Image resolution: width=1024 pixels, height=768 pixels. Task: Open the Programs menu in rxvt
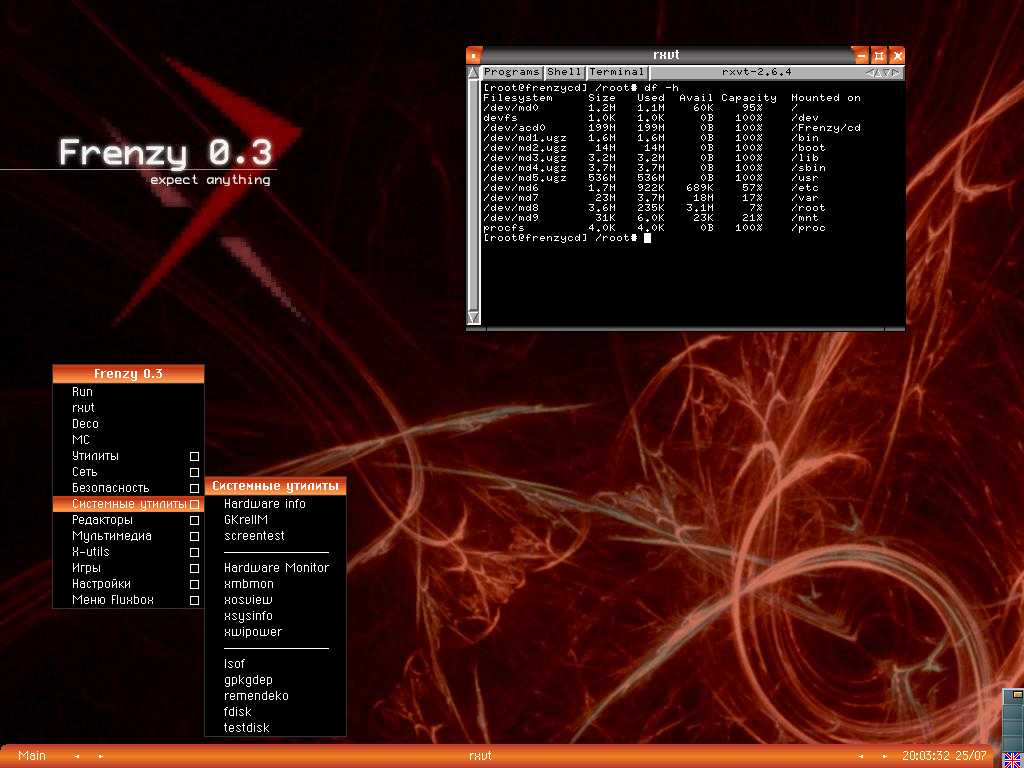[511, 73]
